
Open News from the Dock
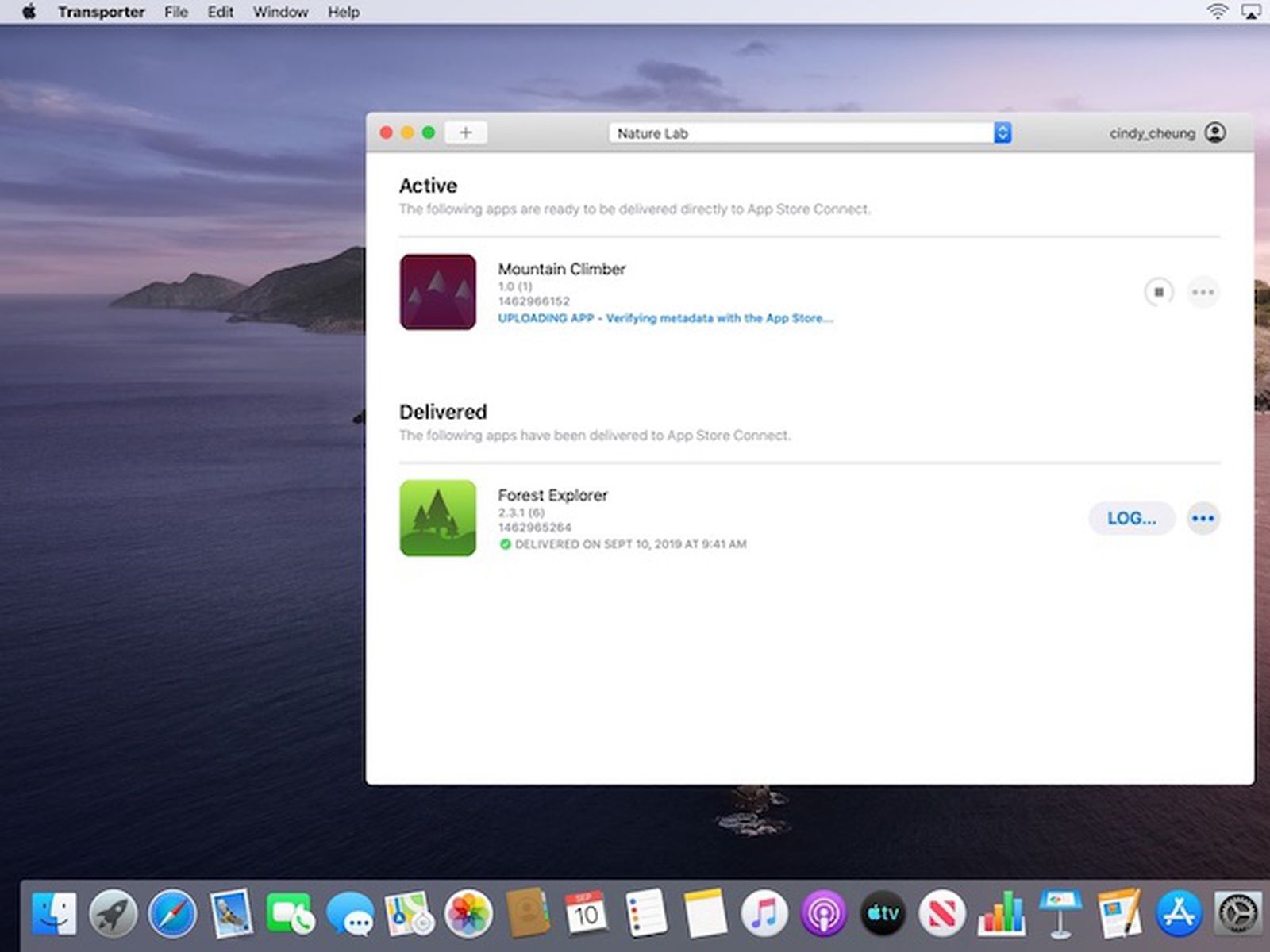point(942,913)
